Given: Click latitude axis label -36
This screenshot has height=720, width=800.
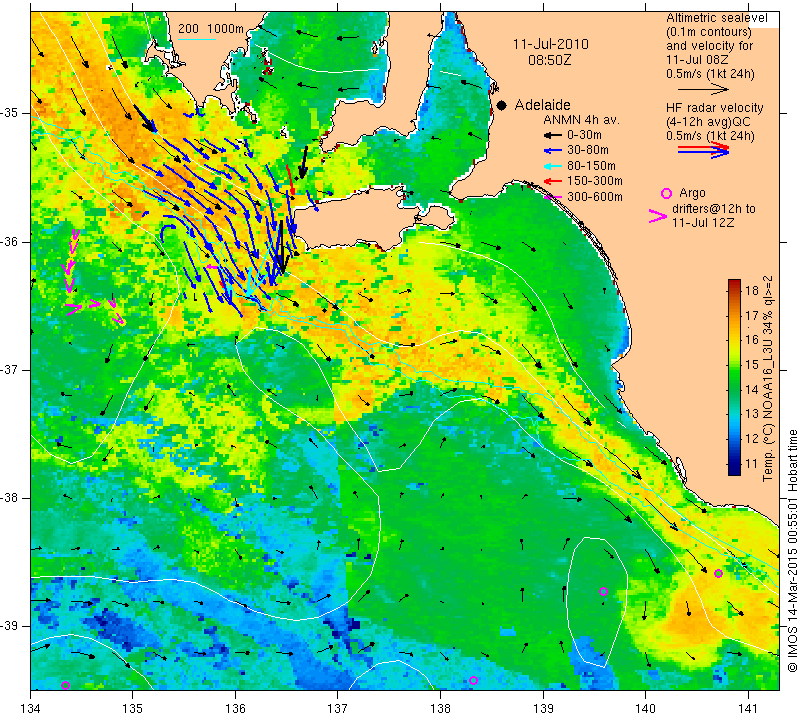Looking at the screenshot, I should click(x=10, y=241).
